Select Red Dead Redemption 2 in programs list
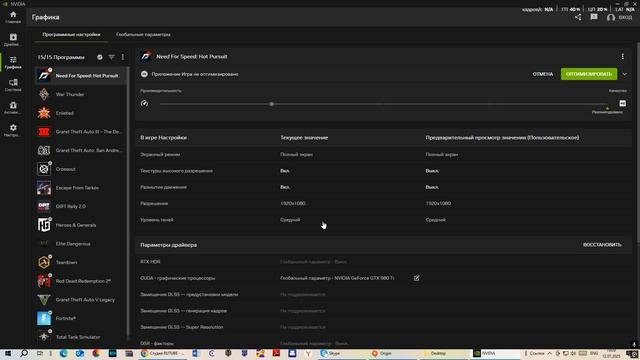This screenshot has width=640, height=360. [x=81, y=281]
